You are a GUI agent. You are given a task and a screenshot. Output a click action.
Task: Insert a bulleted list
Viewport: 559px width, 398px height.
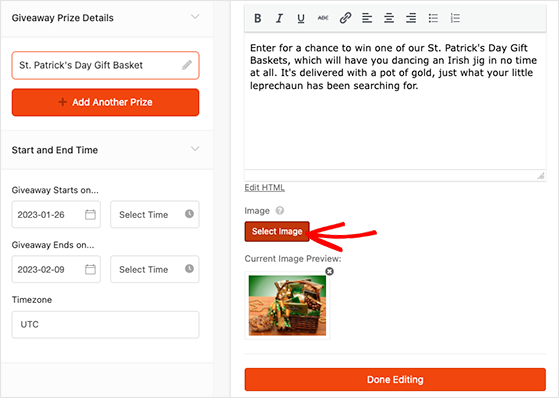click(433, 18)
